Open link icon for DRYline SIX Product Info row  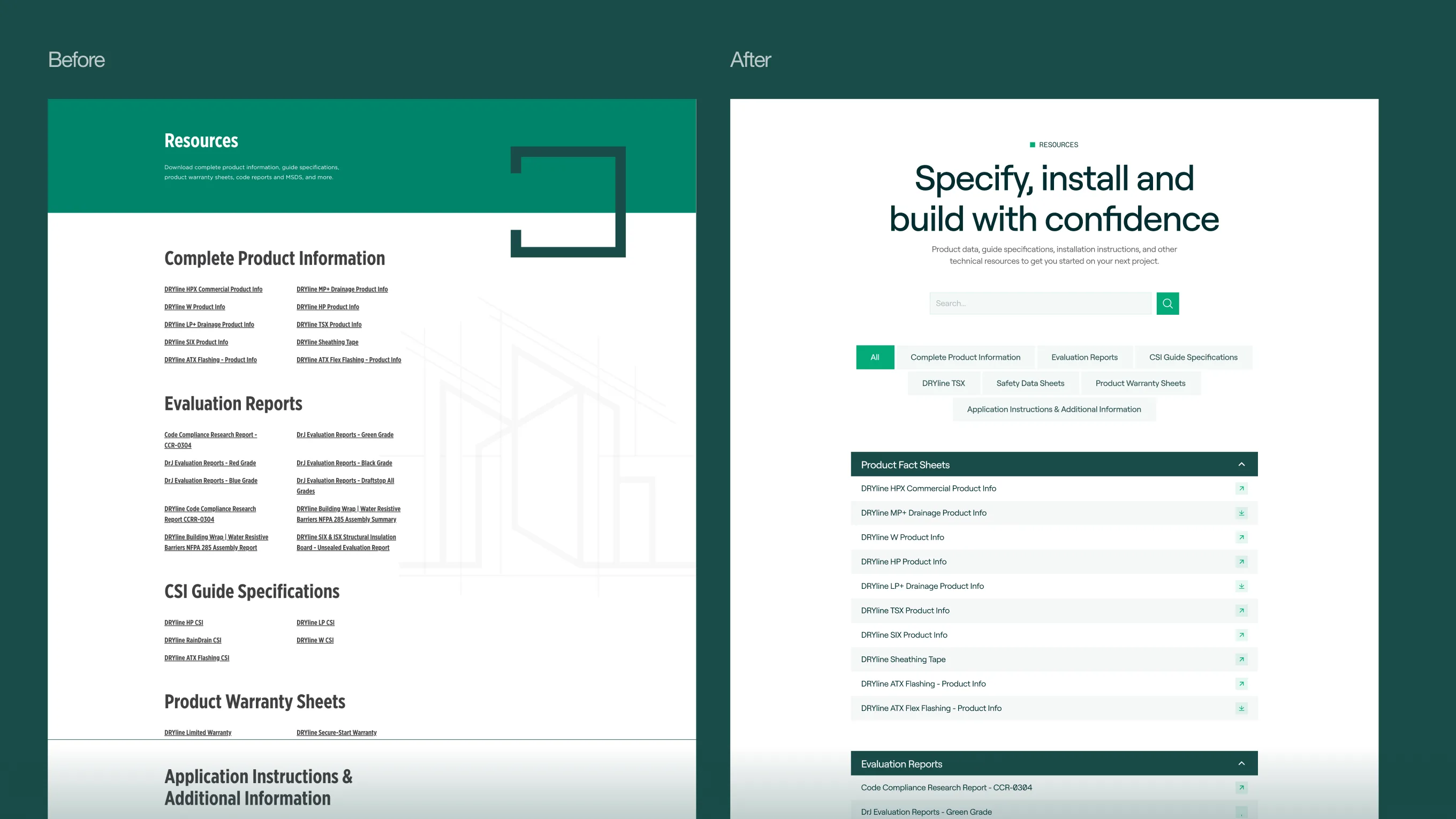1241,635
